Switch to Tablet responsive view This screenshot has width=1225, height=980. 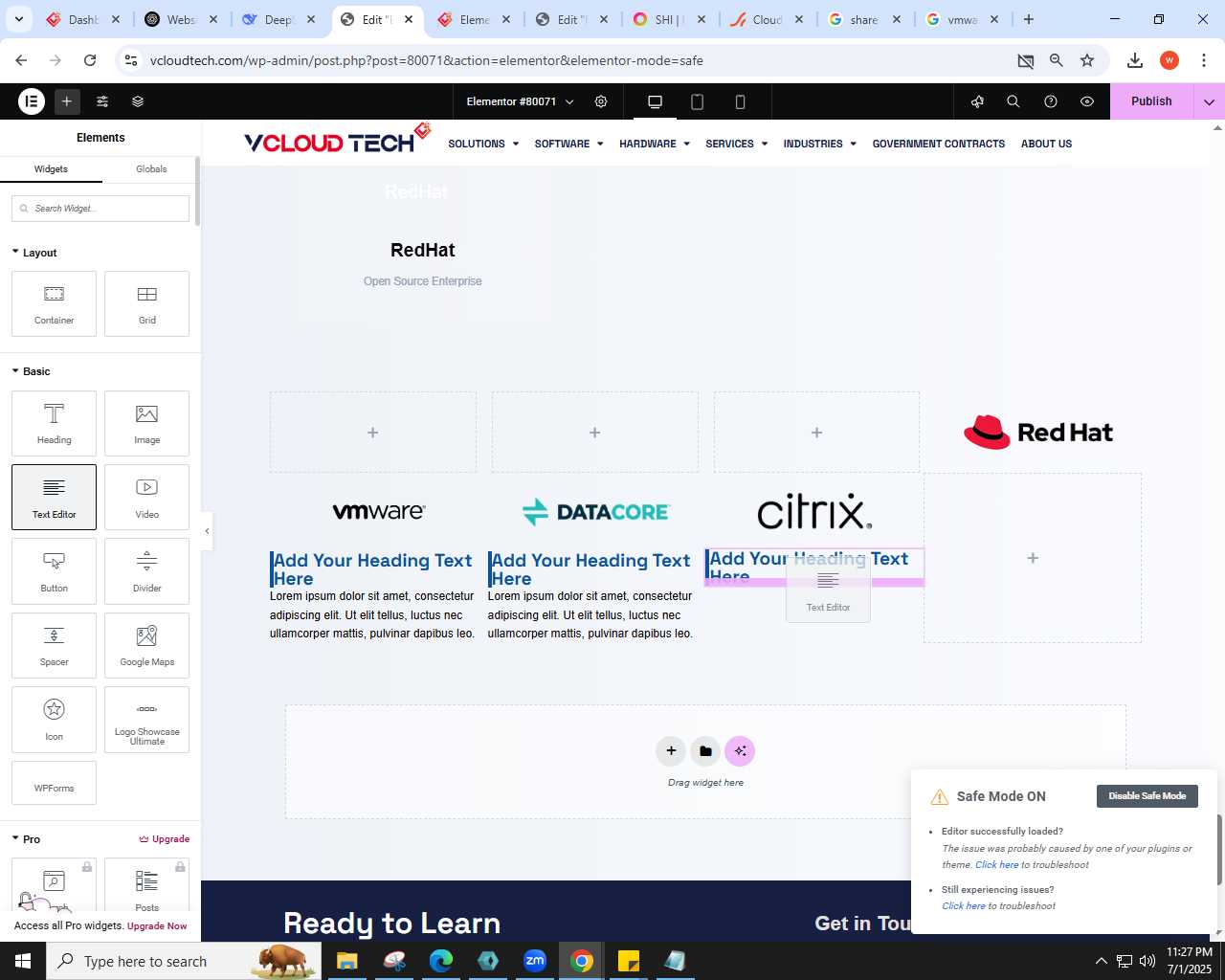pos(698,100)
